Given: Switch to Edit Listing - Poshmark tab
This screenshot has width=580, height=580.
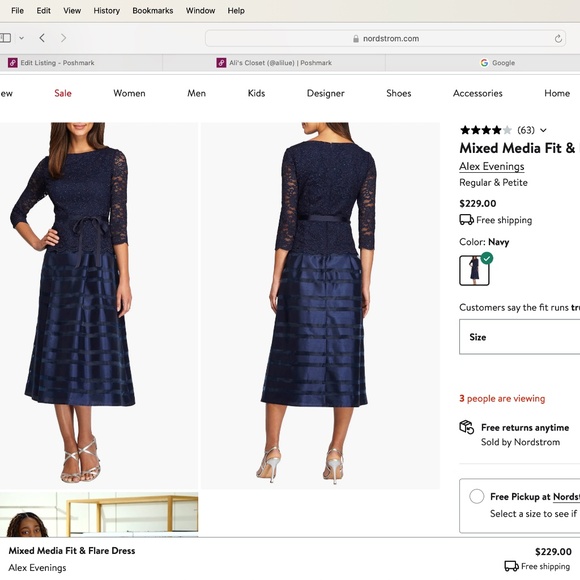Looking at the screenshot, I should 81,63.
